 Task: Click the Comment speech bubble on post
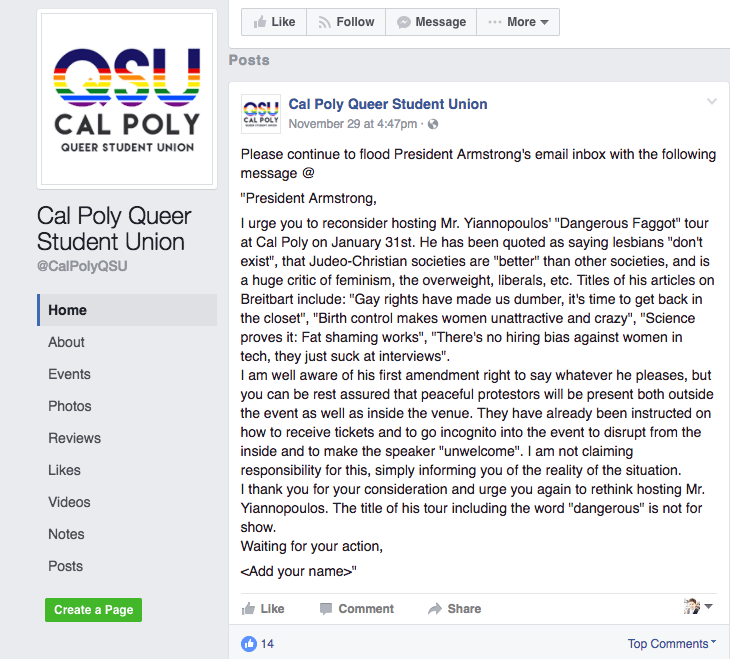click(357, 609)
